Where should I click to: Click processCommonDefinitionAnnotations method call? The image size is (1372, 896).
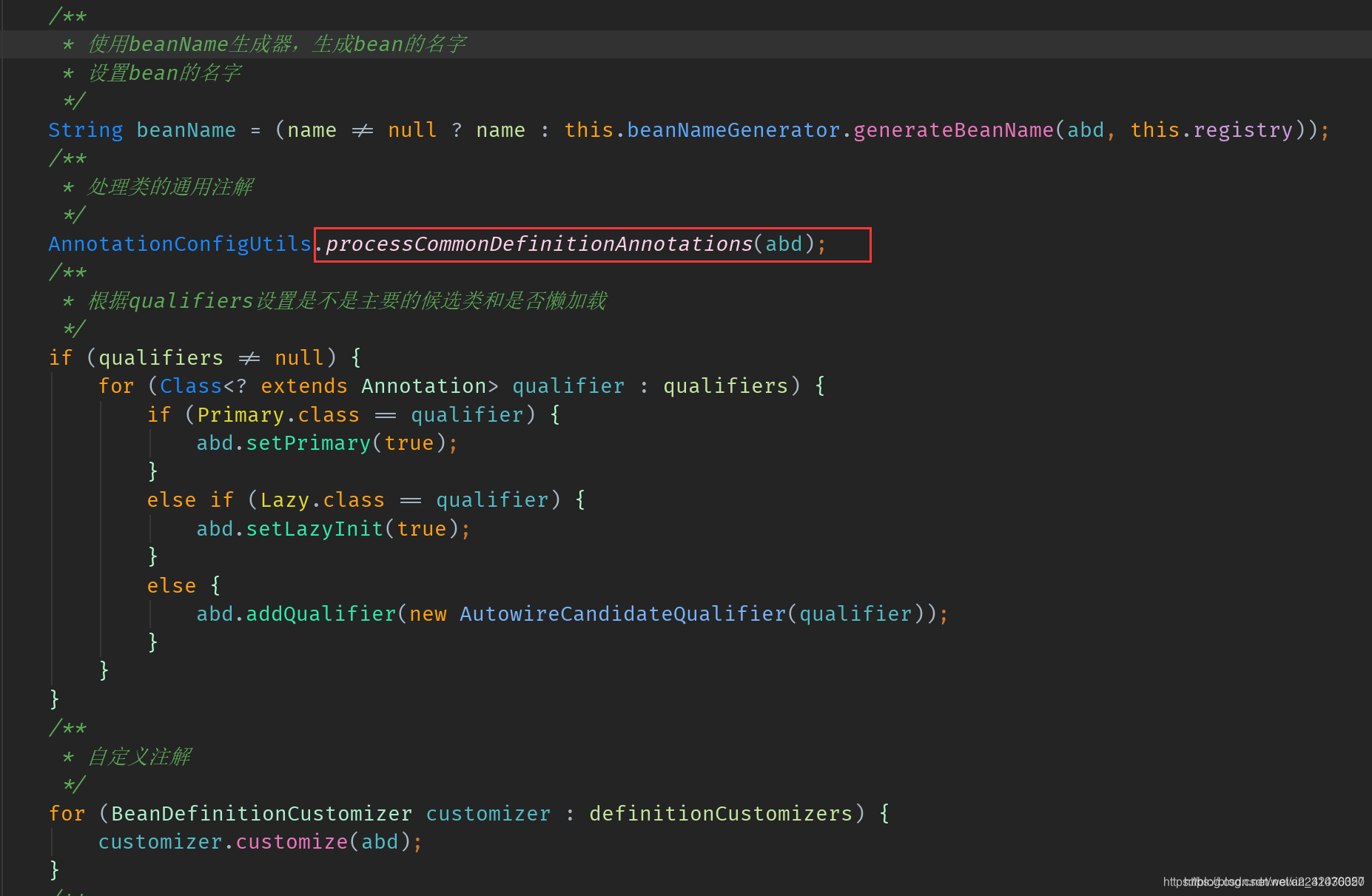coord(539,244)
